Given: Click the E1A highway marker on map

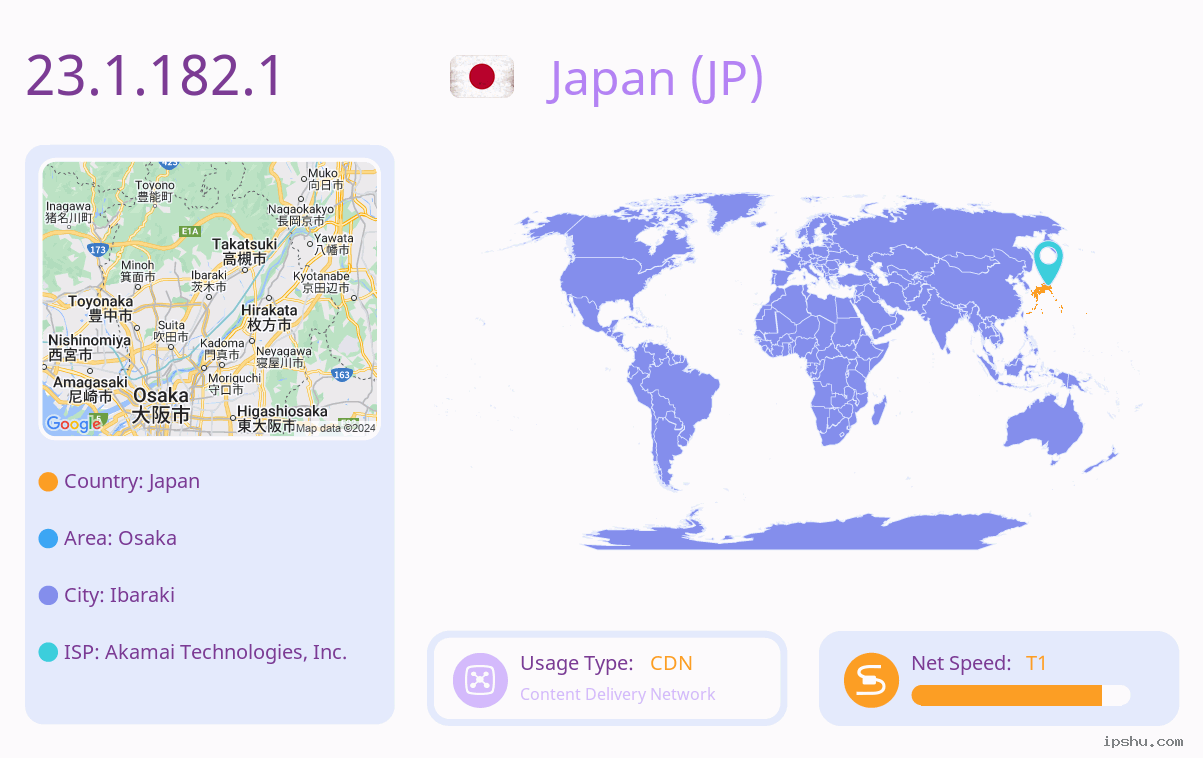Looking at the screenshot, I should point(190,231).
